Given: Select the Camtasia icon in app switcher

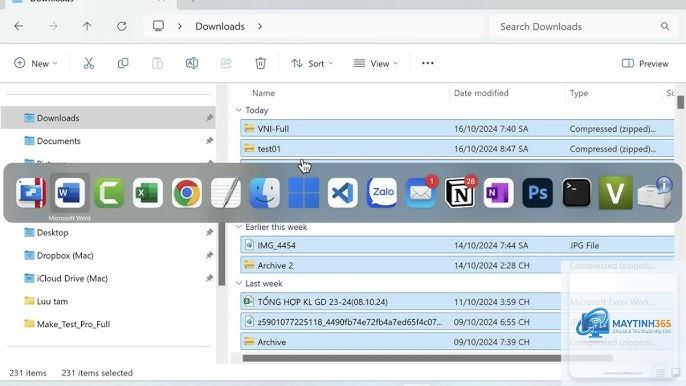Looking at the screenshot, I should pyautogui.click(x=109, y=193).
